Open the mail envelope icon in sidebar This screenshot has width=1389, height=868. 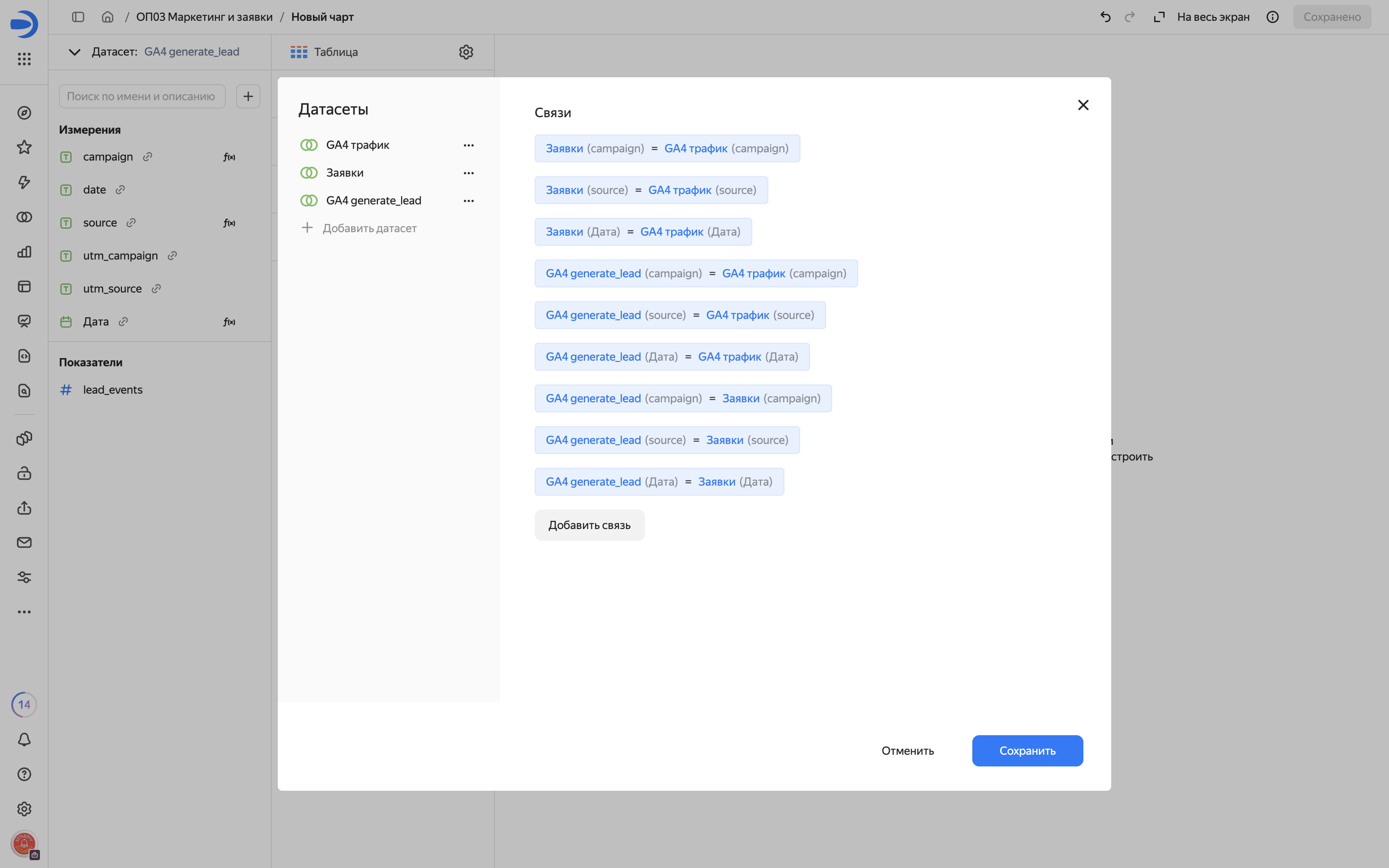click(24, 542)
